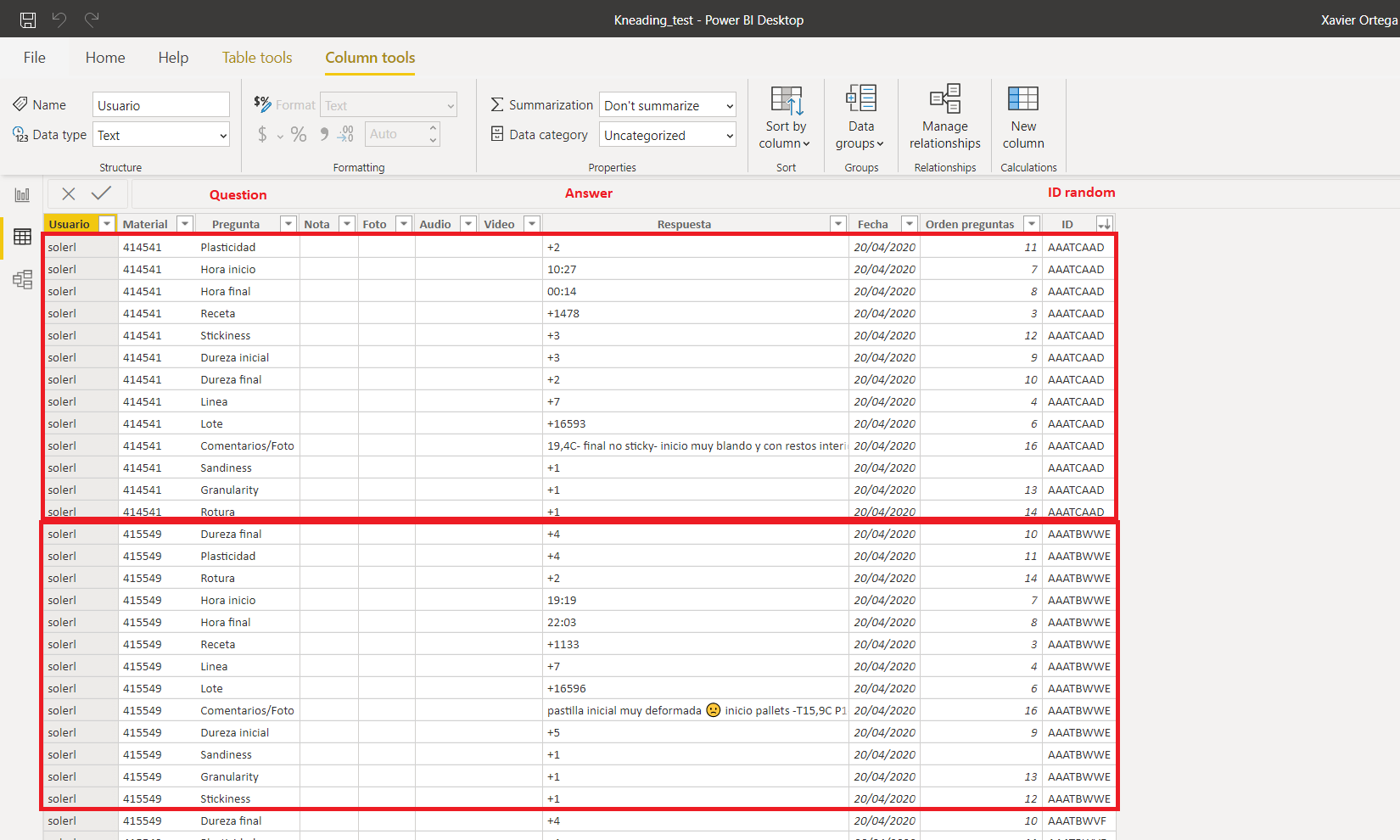Open the Format Text dropdown
The width and height of the screenshot is (1400, 840).
tap(389, 105)
